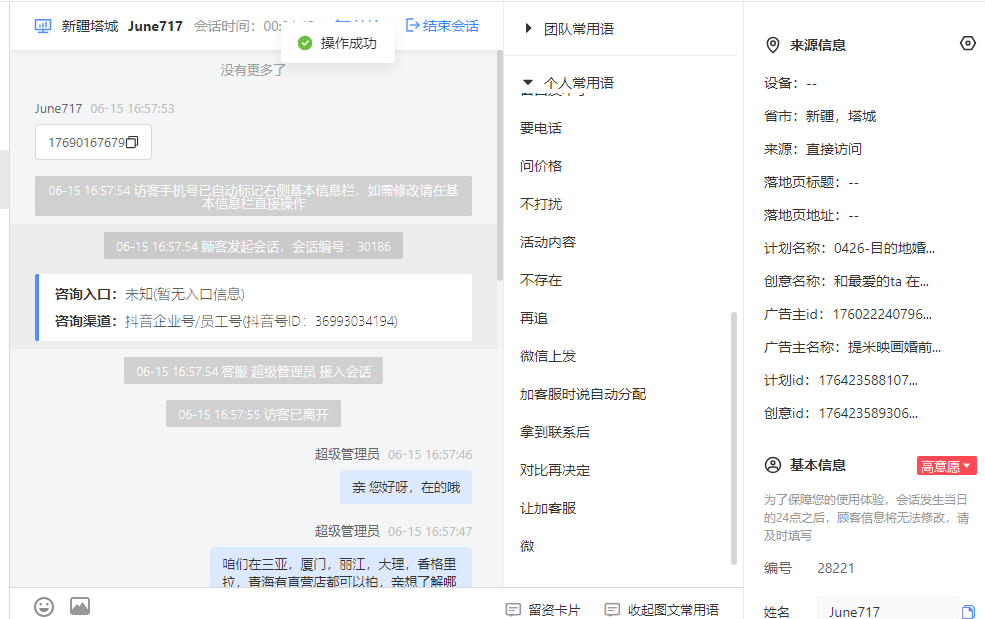Click the 结束会话 link
The height and width of the screenshot is (619, 985).
[x=442, y=26]
